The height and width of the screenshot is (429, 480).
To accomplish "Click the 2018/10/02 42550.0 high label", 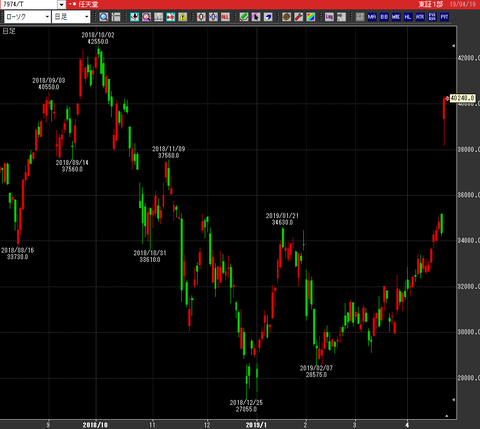I will [98, 38].
